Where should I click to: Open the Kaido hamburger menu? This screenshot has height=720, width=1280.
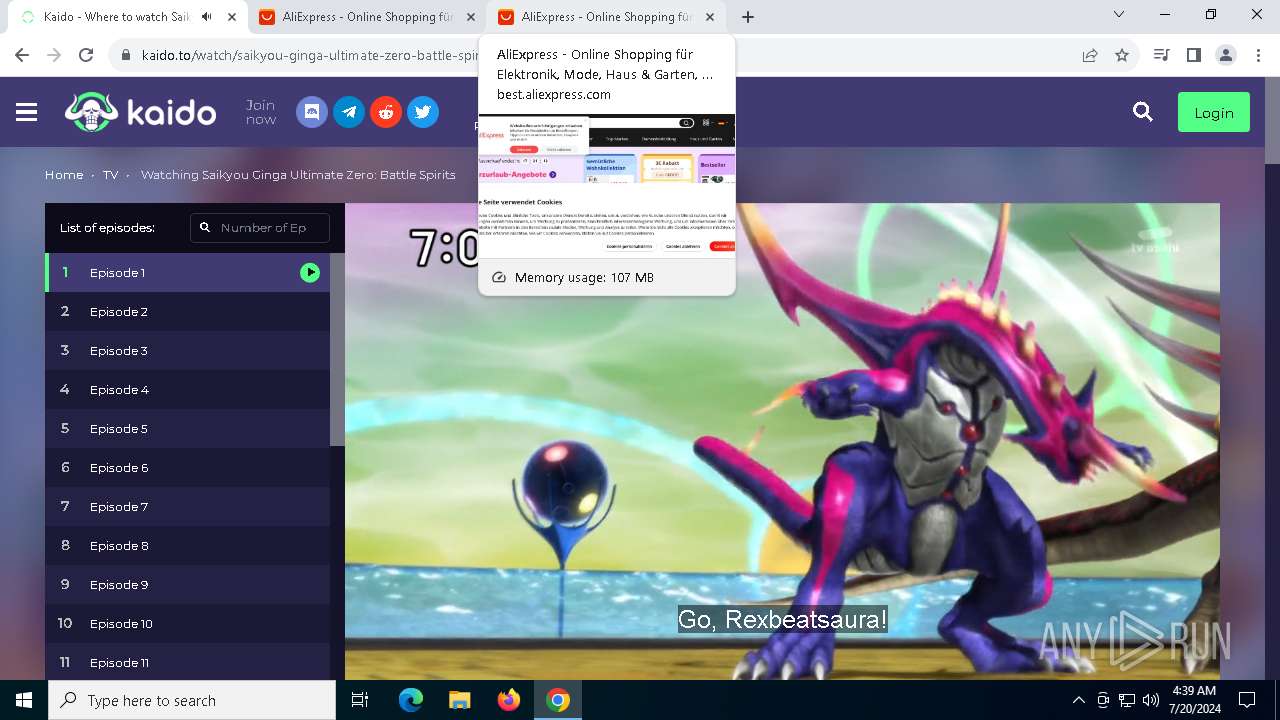[27, 113]
